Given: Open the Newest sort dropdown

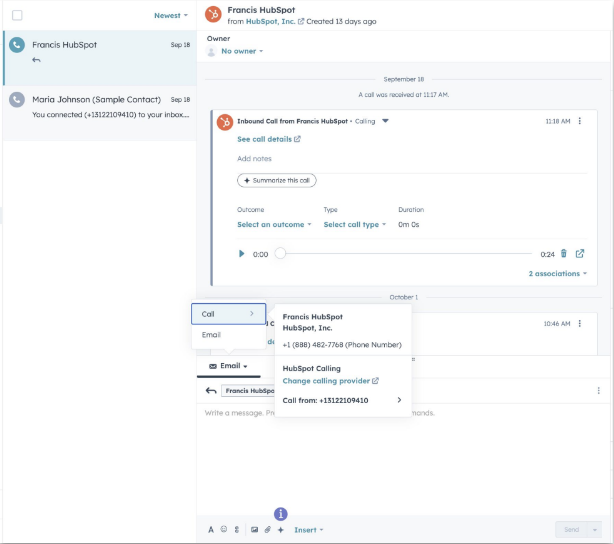Looking at the screenshot, I should (x=171, y=15).
